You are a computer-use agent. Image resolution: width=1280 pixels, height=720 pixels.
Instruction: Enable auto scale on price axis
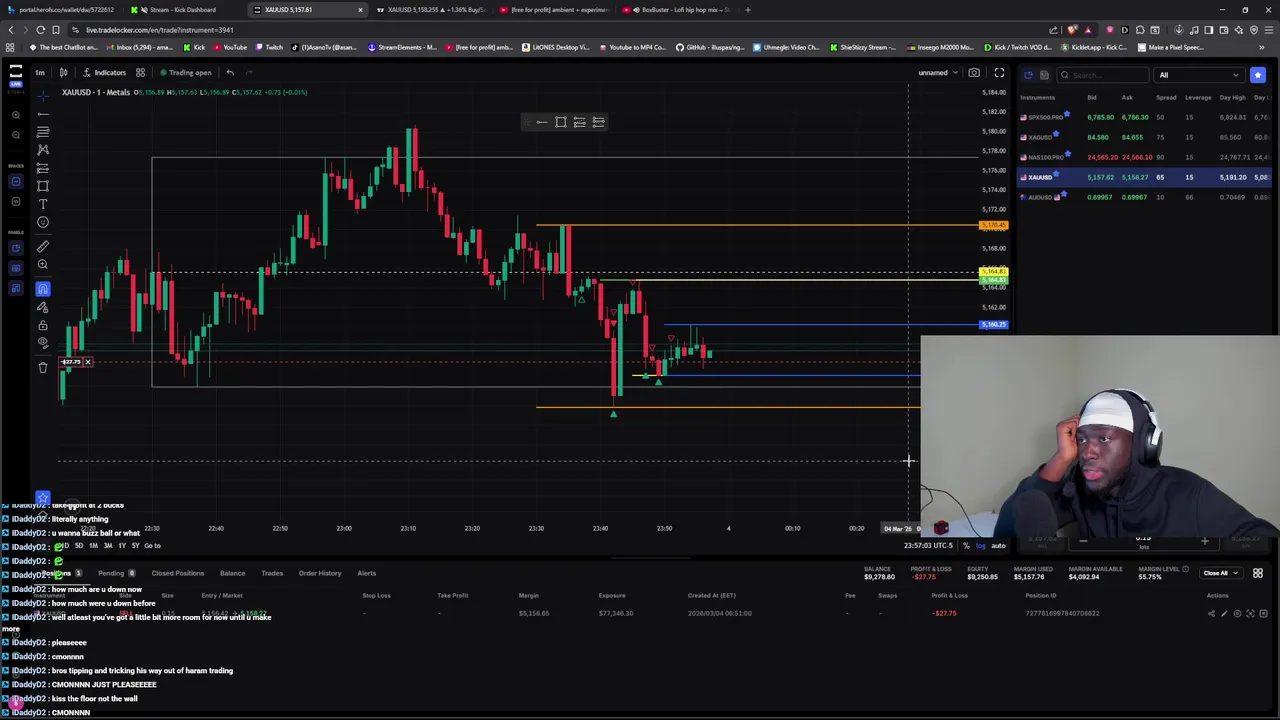(998, 545)
